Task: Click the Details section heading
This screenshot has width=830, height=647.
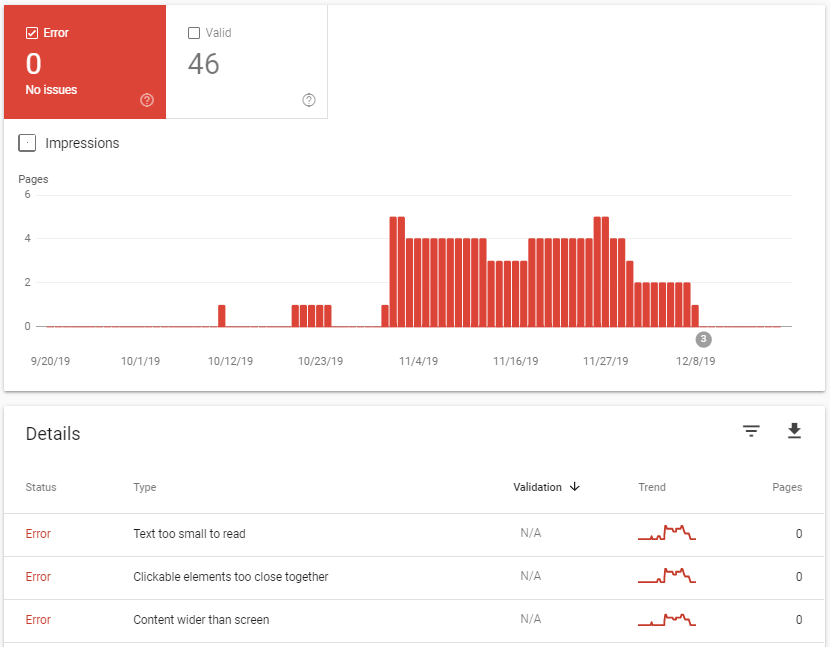Action: coord(53,434)
